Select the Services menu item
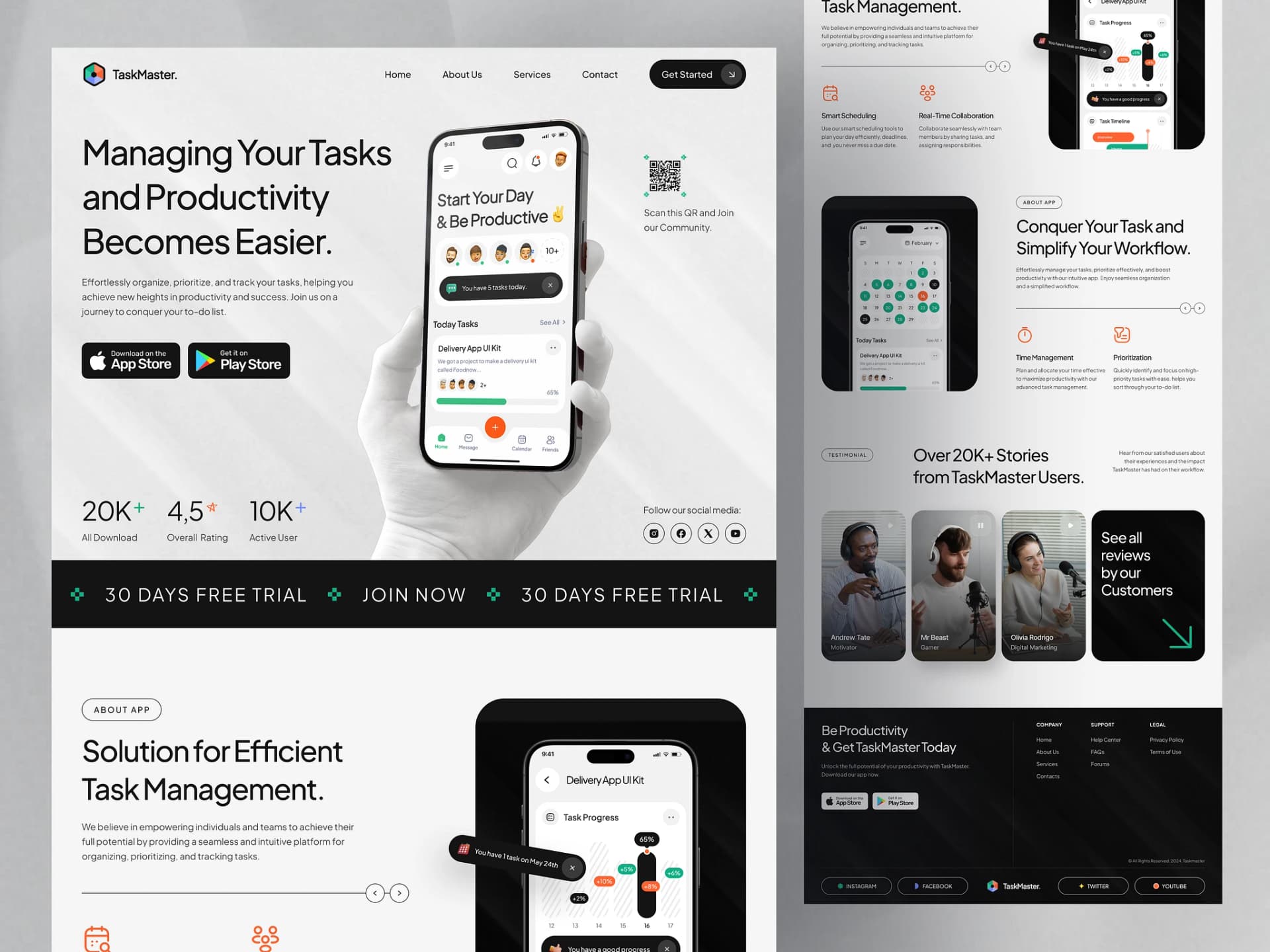The width and height of the screenshot is (1270, 952). (530, 74)
